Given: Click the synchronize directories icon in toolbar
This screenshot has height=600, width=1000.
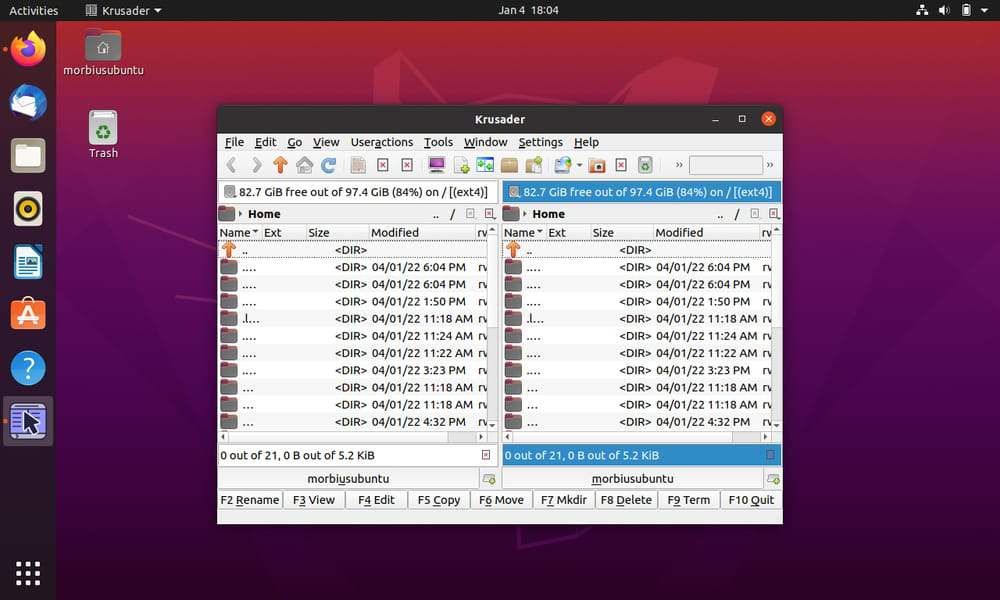Looking at the screenshot, I should click(485, 165).
